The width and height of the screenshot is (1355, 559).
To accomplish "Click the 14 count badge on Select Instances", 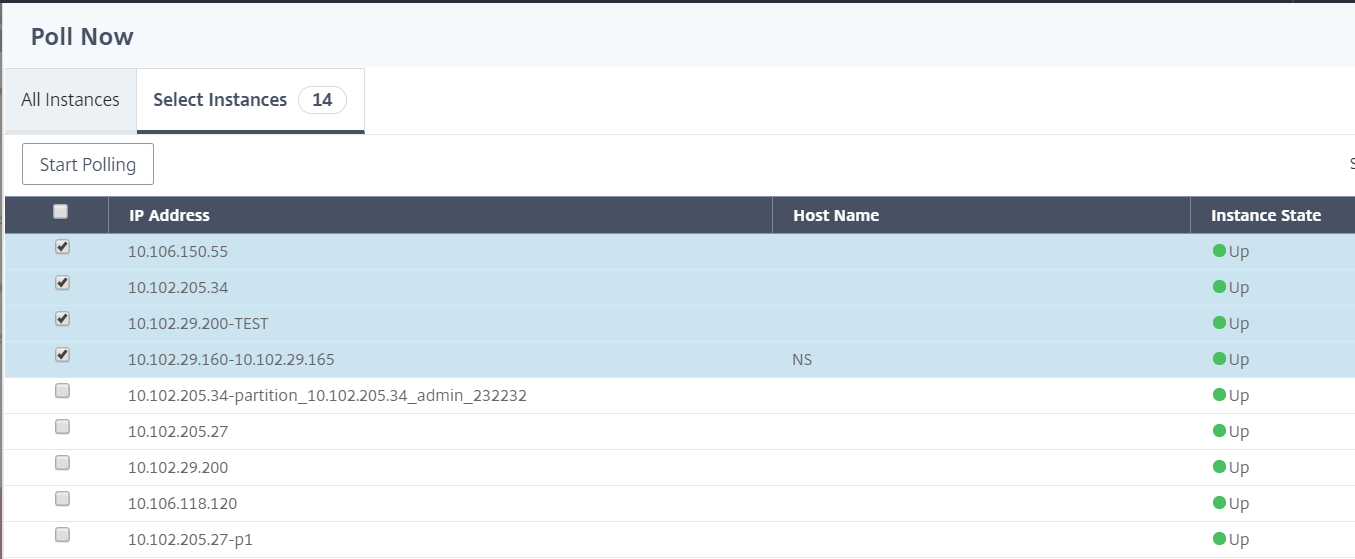I will tap(322, 100).
